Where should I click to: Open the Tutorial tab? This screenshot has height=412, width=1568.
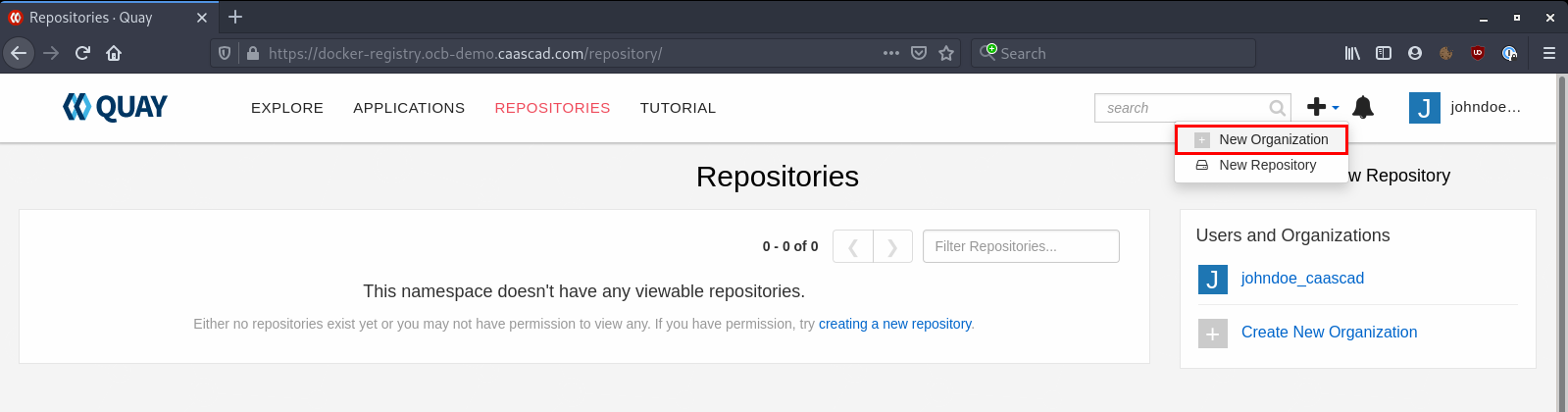[678, 108]
